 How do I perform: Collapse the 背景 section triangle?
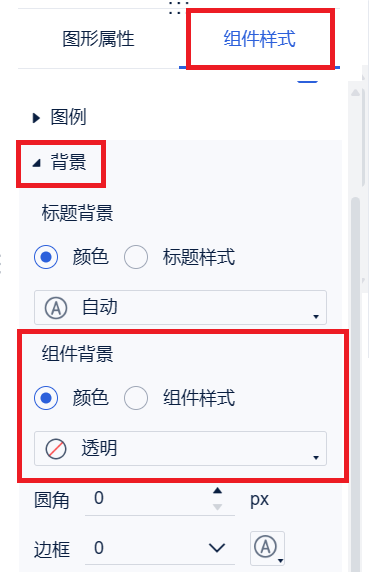tap(36, 163)
